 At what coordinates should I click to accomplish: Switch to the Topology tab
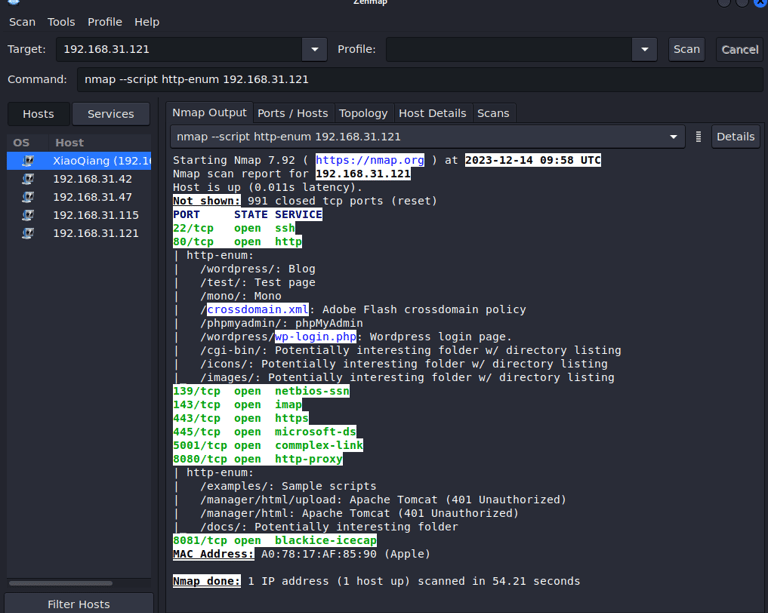click(363, 113)
